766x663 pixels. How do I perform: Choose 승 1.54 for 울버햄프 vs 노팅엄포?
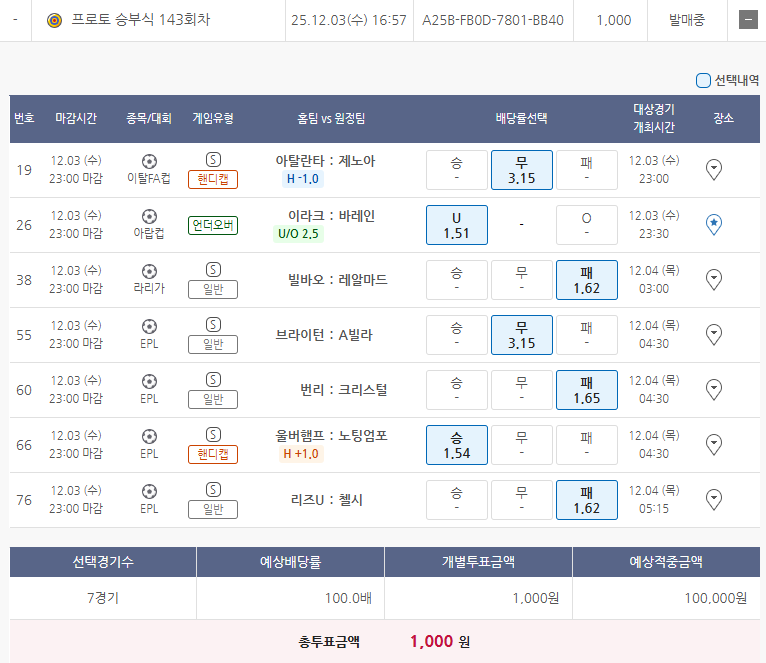[x=456, y=444]
